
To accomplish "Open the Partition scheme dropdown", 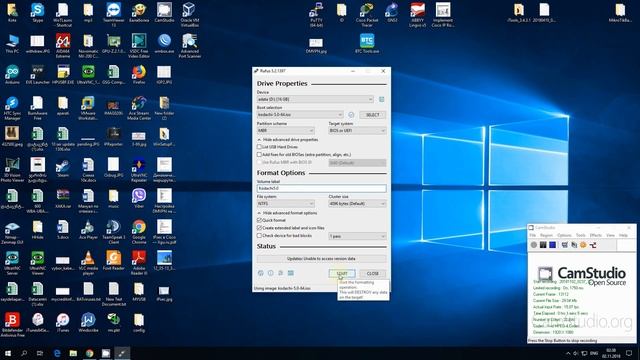I will pyautogui.click(x=286, y=131).
